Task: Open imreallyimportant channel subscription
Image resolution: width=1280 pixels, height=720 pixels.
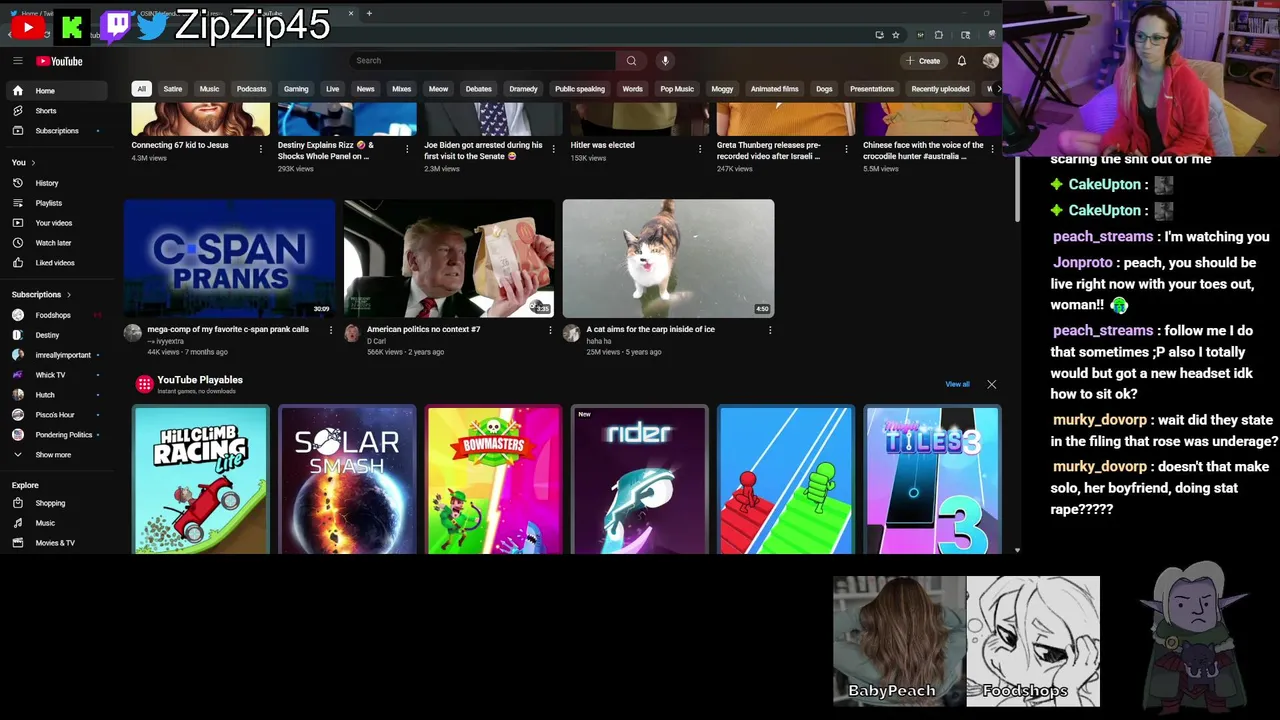Action: (x=58, y=355)
